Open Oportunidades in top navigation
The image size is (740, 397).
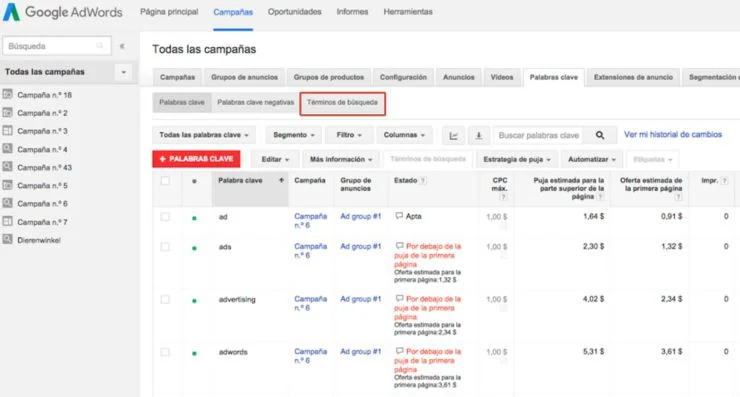tap(294, 12)
